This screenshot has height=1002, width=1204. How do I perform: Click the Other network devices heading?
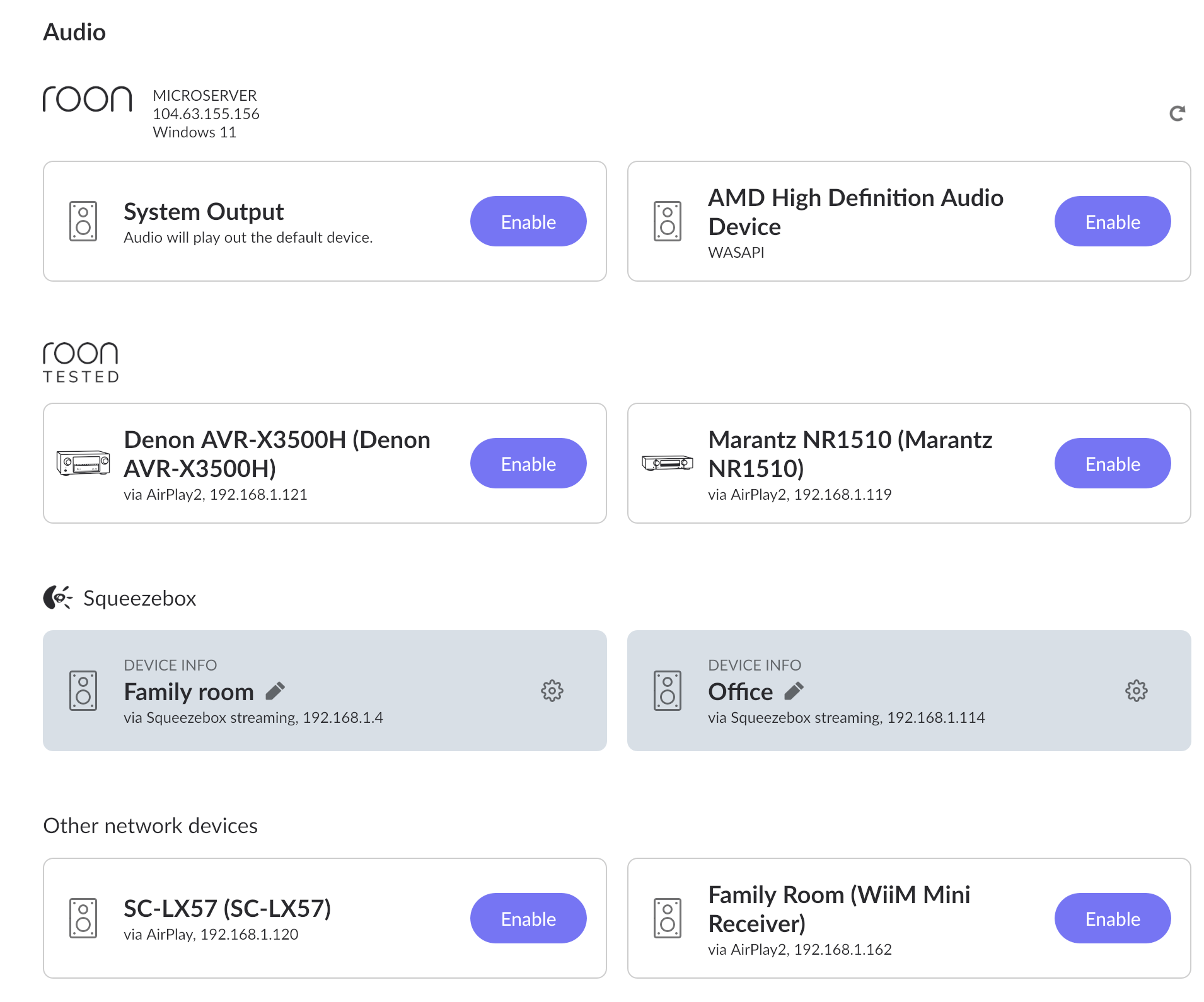(150, 826)
